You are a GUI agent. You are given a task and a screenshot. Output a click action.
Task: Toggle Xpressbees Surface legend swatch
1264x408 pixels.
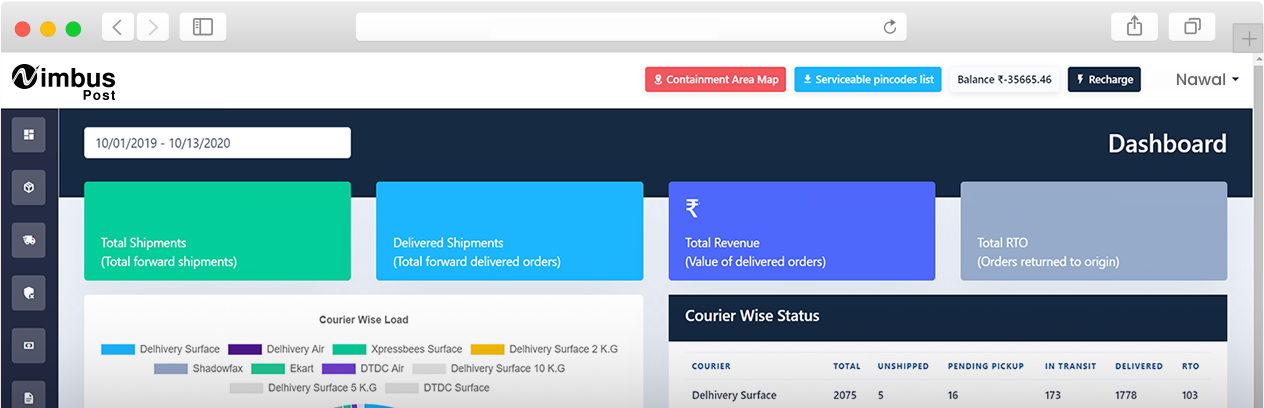point(350,350)
